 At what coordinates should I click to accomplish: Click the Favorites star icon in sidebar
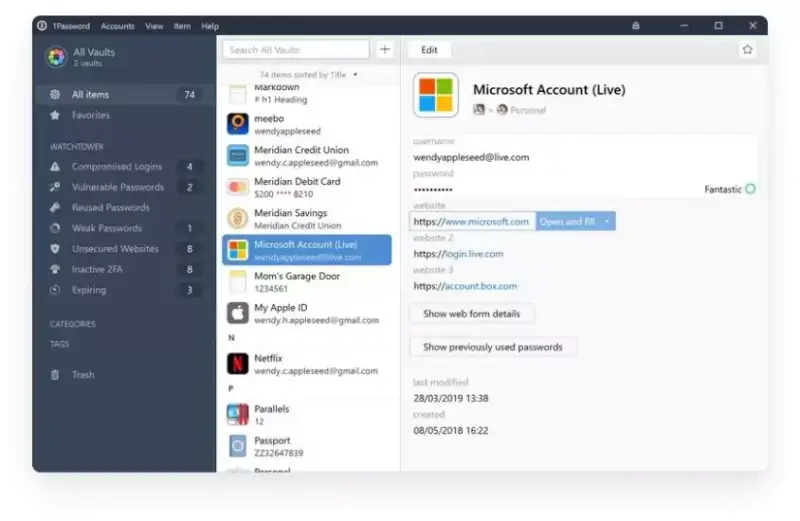click(55, 115)
